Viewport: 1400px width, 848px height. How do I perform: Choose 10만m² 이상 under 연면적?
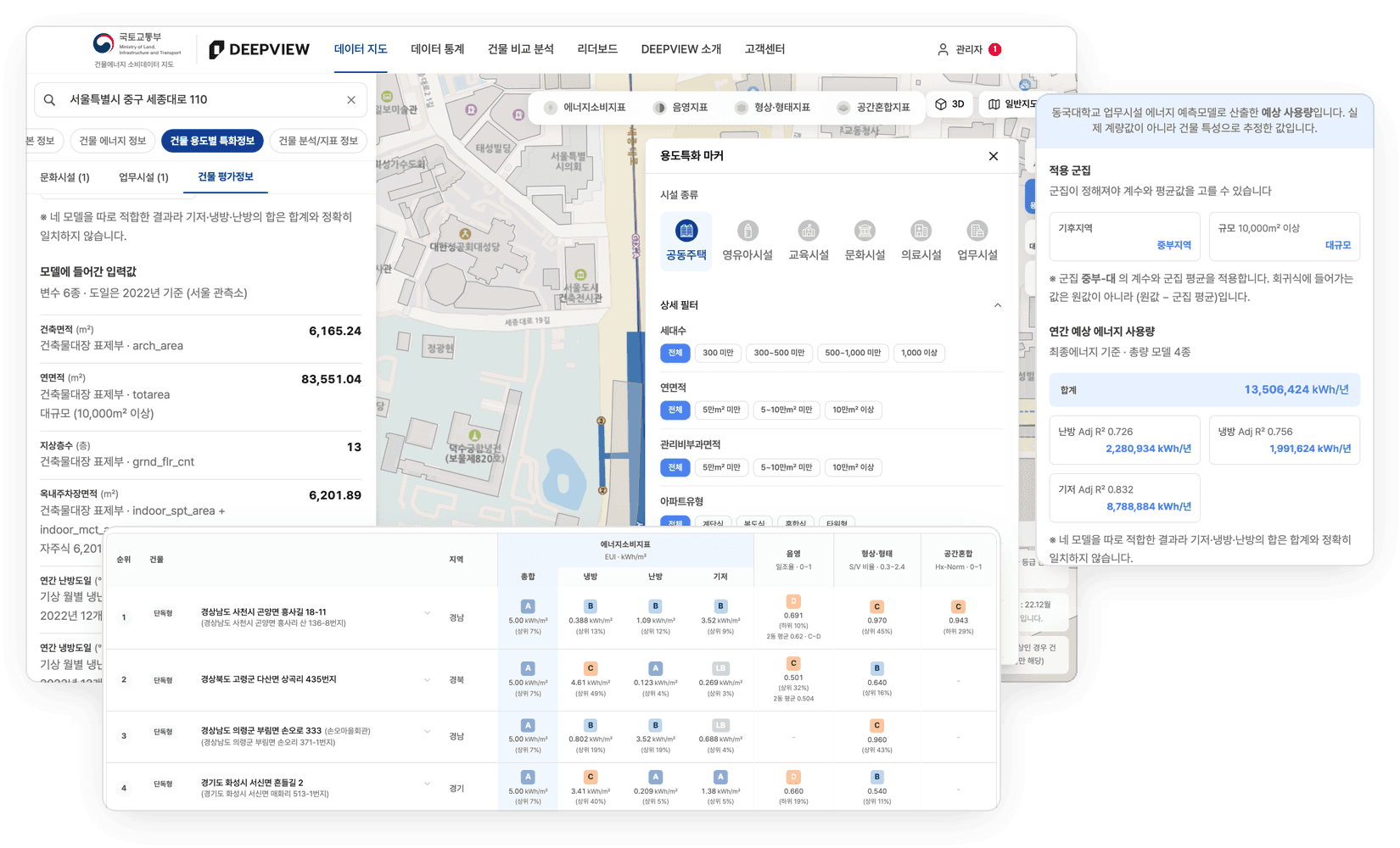coord(853,410)
